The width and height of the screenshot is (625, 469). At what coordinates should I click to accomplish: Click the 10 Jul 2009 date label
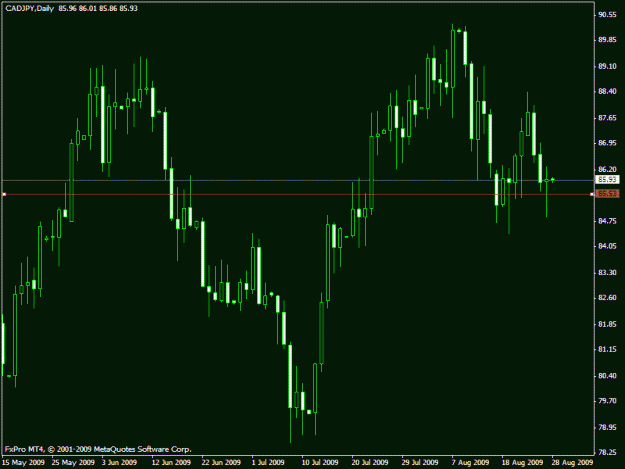coord(320,463)
